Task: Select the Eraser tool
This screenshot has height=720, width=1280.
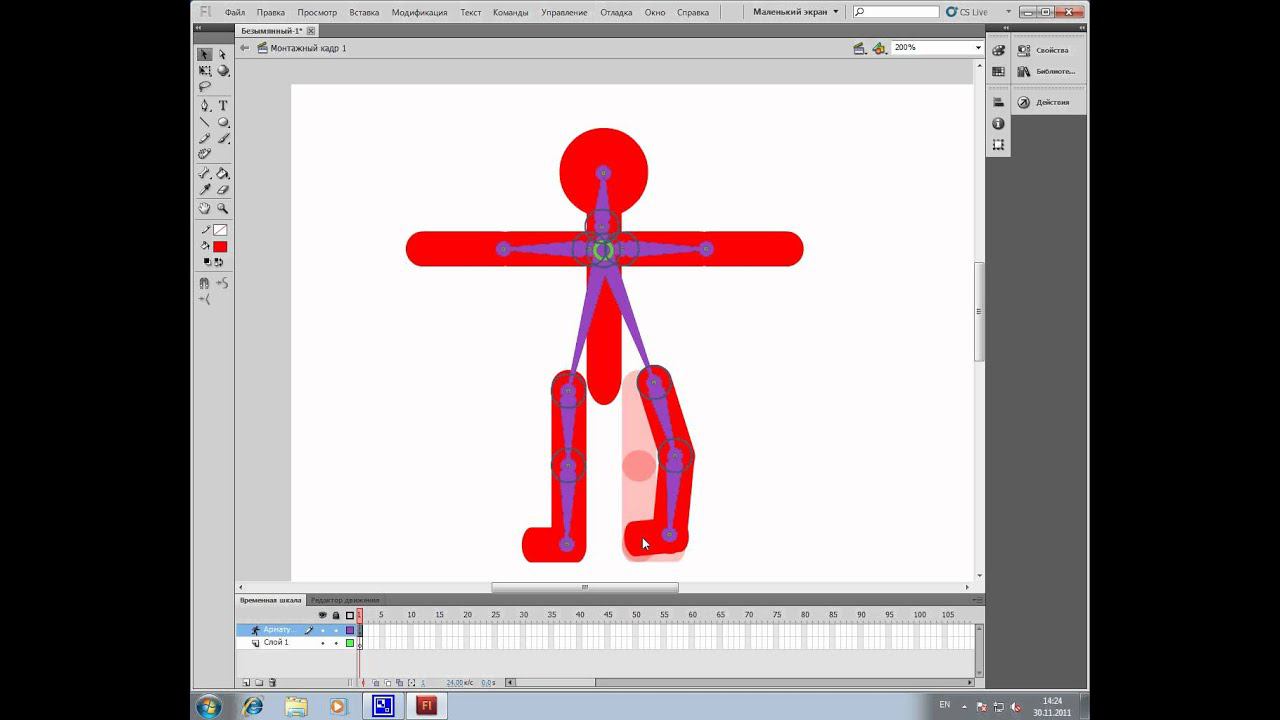Action: click(223, 190)
